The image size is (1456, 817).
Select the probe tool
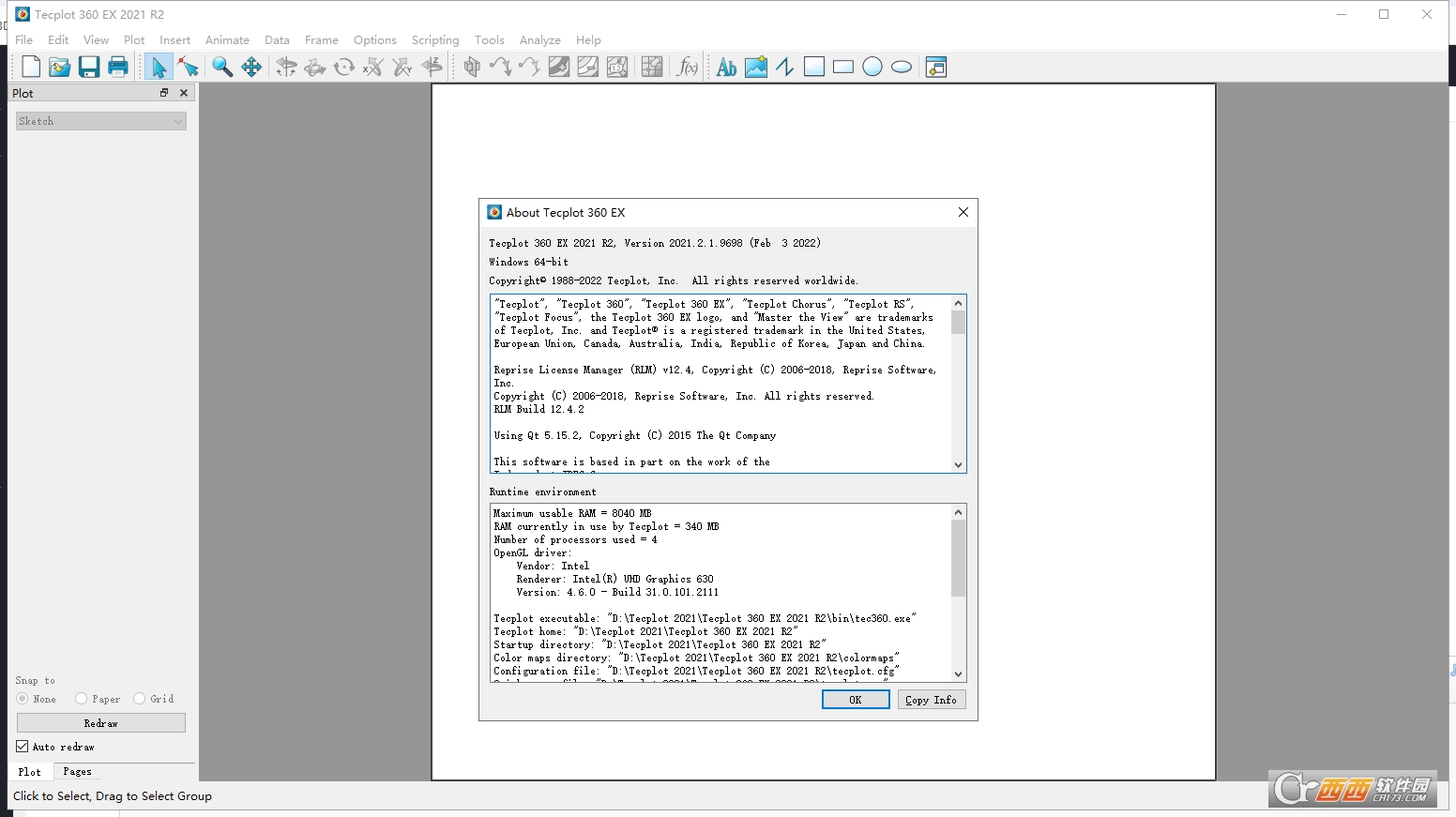[652, 67]
